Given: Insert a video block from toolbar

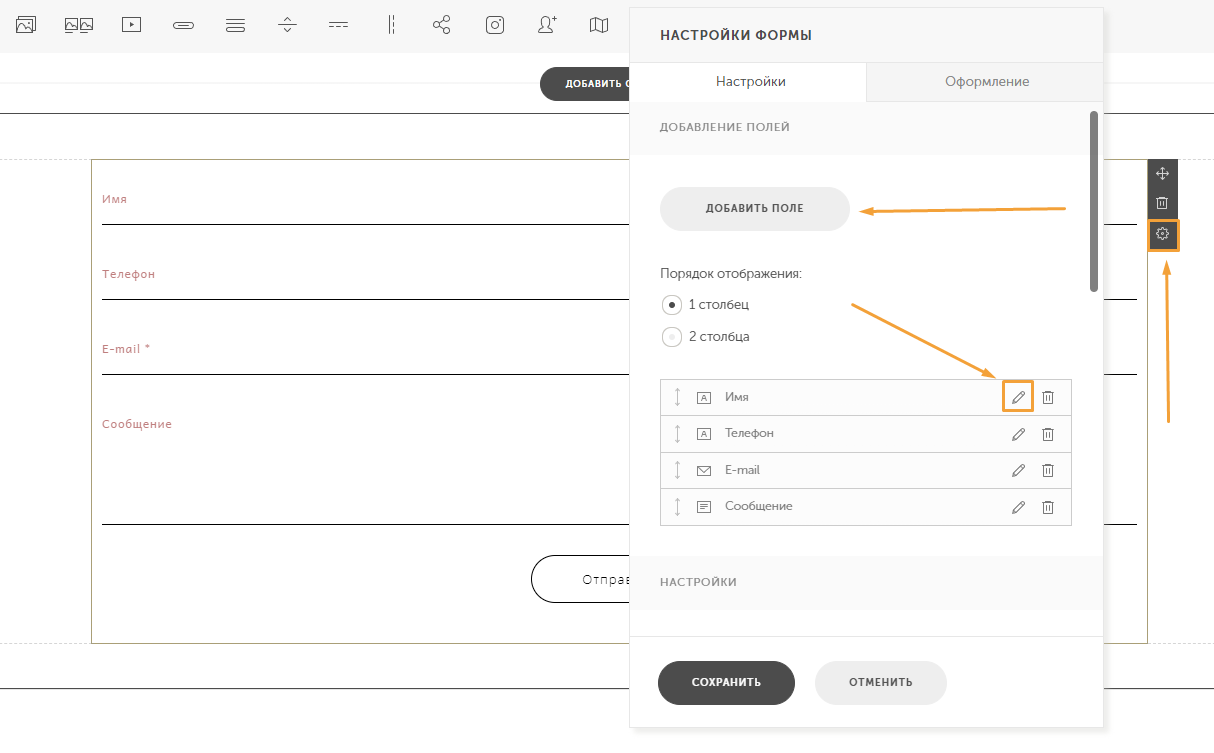Looking at the screenshot, I should click(x=131, y=25).
